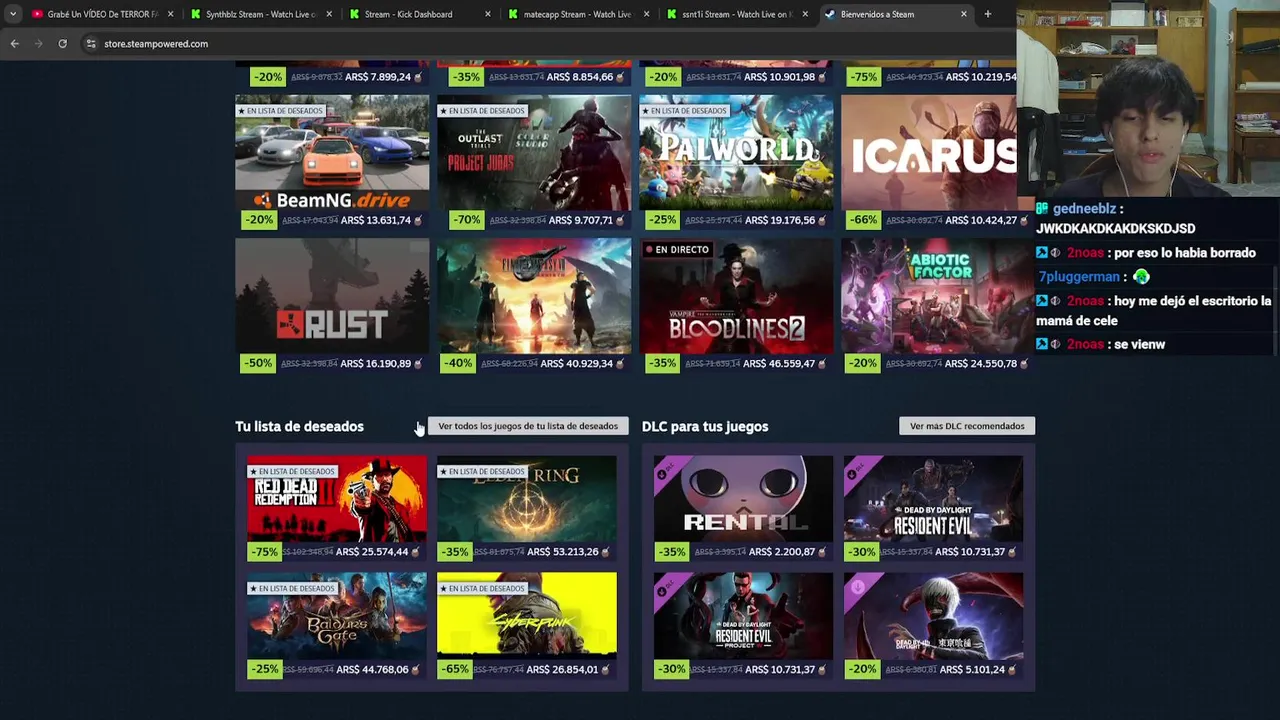Image resolution: width=1280 pixels, height=720 pixels.
Task: Click the price ARS$ 53.213,26 under Elden Ring
Action: pos(562,552)
